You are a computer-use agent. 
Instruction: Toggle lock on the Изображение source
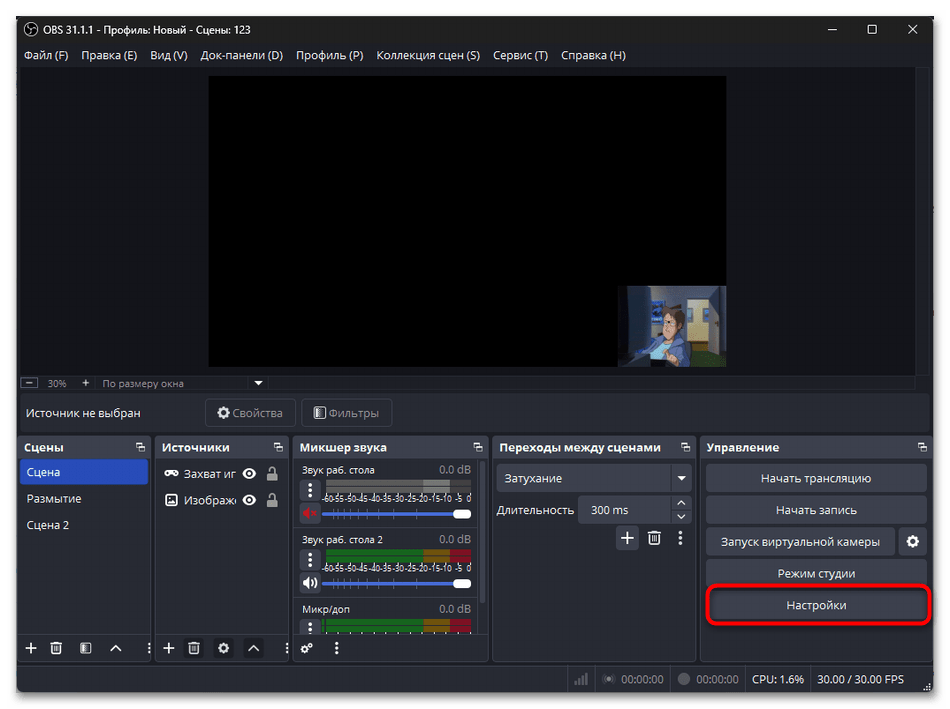pyautogui.click(x=272, y=500)
